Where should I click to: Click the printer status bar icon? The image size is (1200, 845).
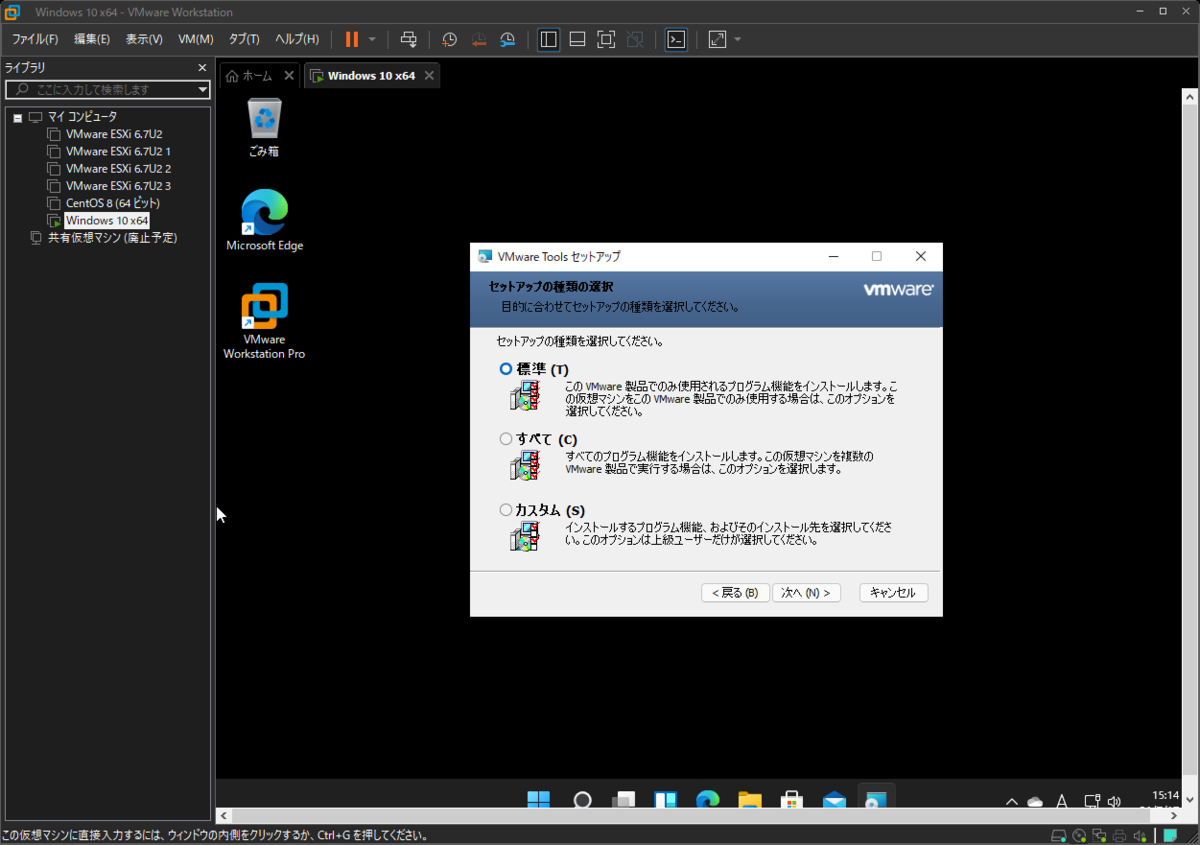pos(1120,836)
